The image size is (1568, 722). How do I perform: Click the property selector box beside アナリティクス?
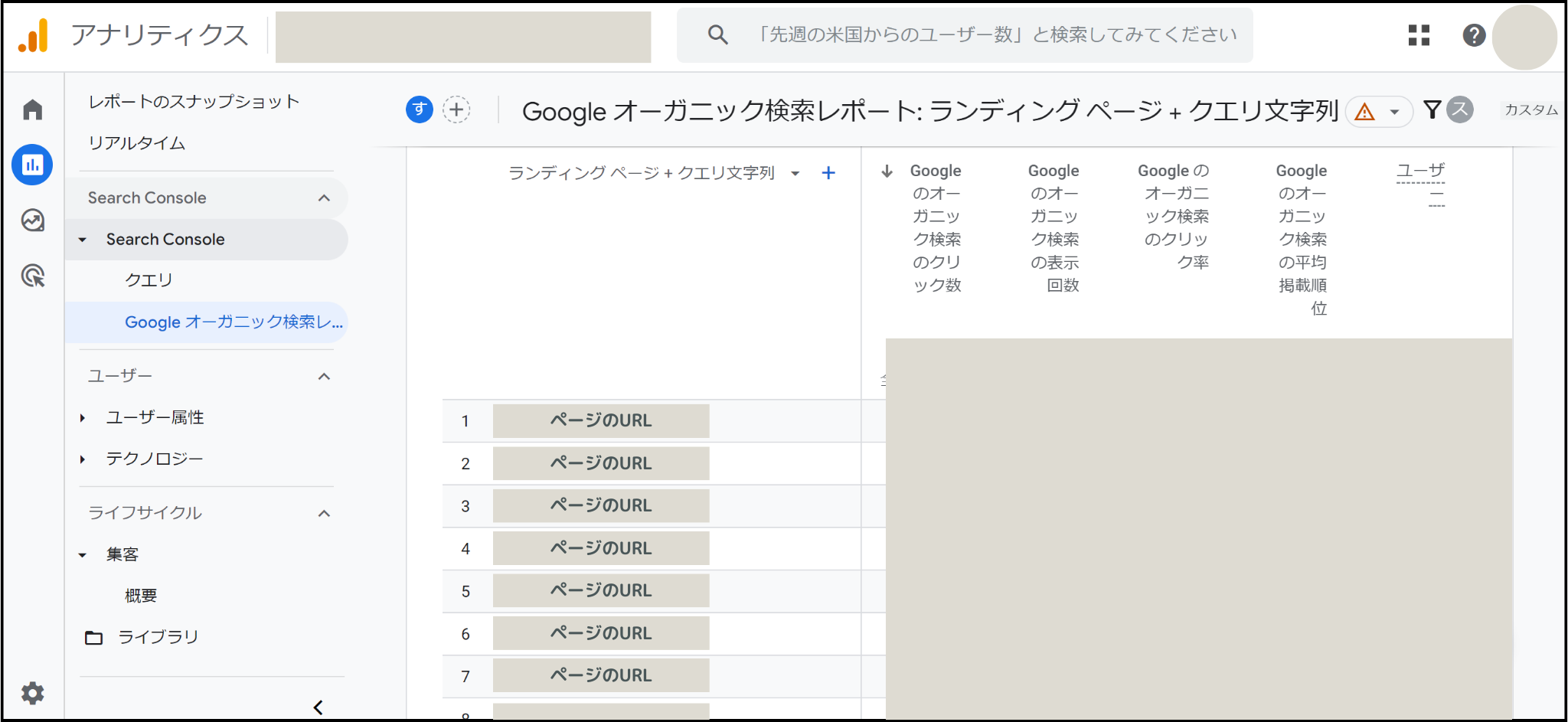(x=463, y=37)
